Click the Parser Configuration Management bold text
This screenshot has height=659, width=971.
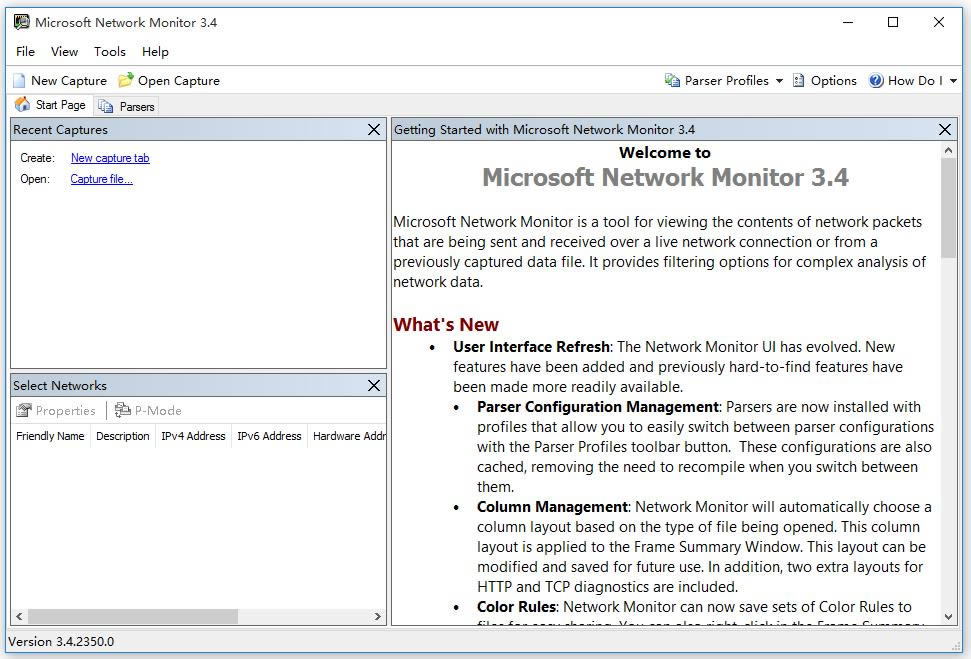pos(598,407)
